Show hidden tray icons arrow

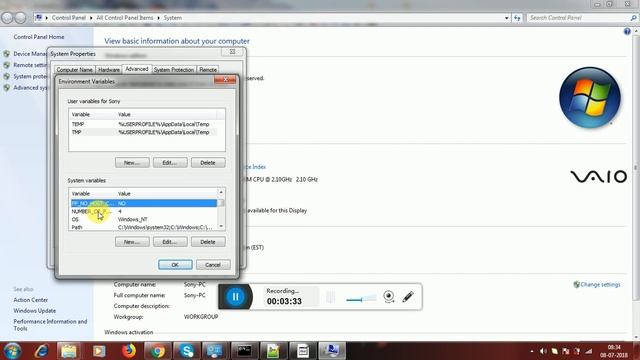(531, 351)
